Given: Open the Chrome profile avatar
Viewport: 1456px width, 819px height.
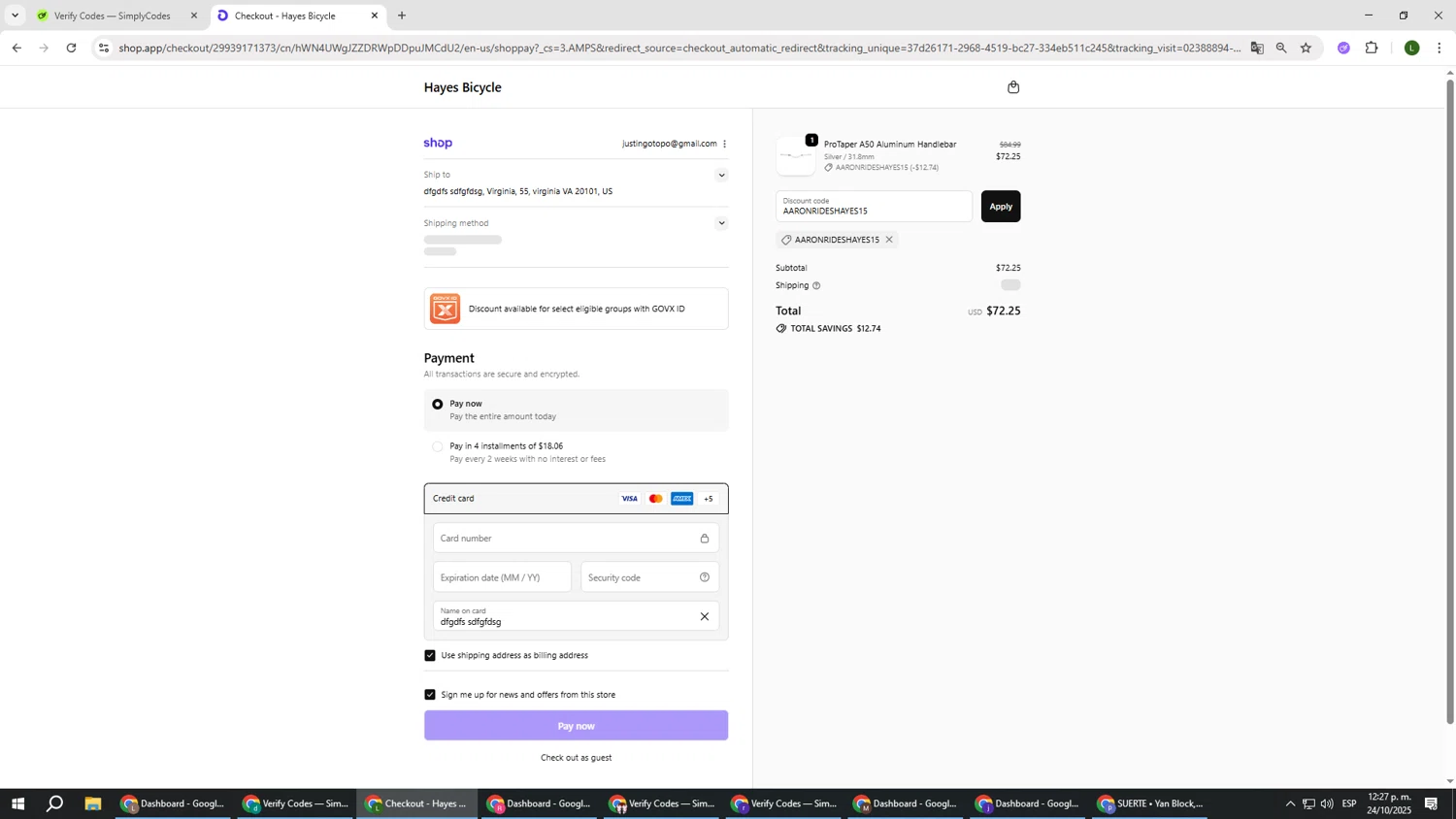Looking at the screenshot, I should click(1412, 48).
